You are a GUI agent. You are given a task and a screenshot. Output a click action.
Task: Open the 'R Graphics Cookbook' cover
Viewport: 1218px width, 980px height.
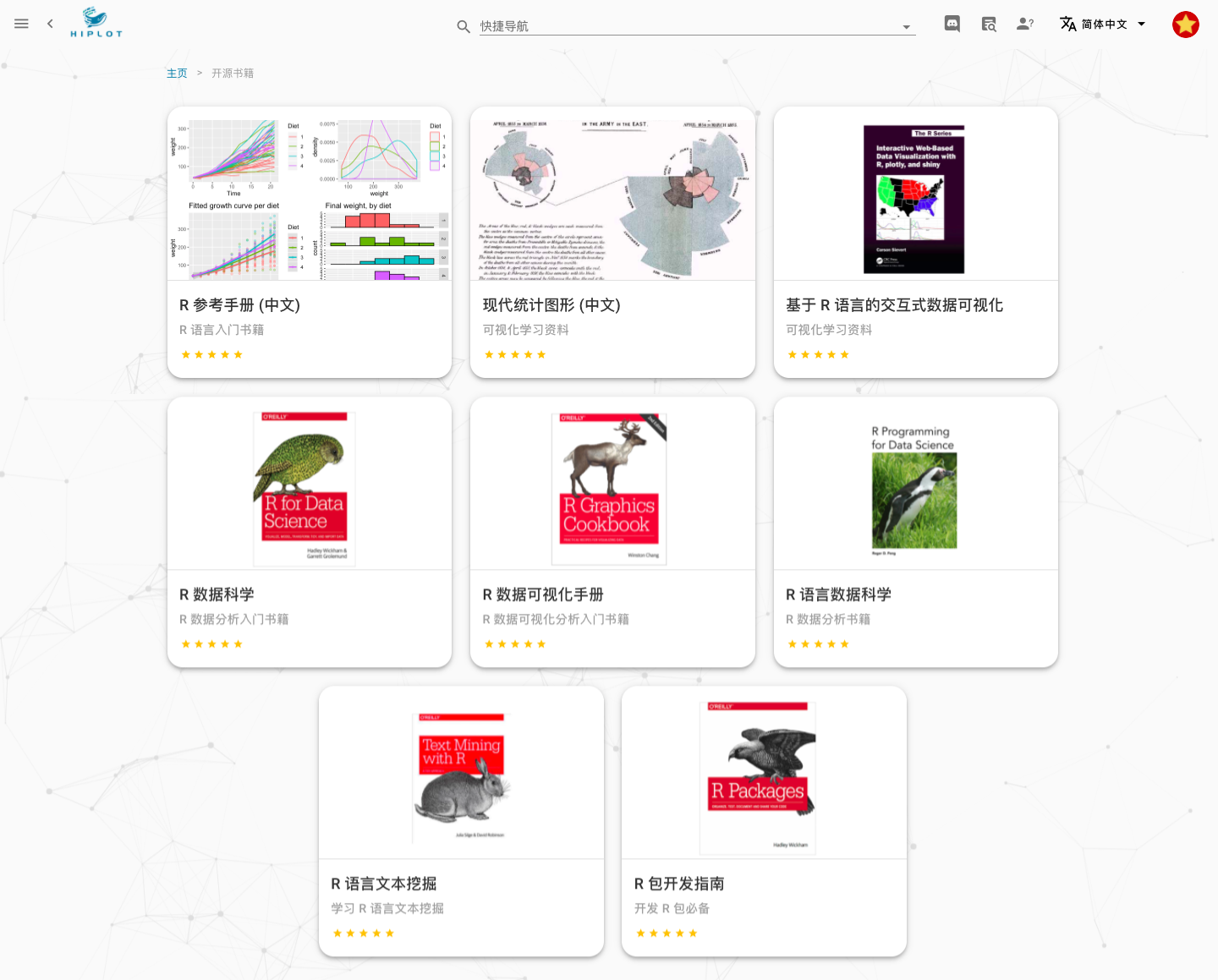(x=610, y=488)
